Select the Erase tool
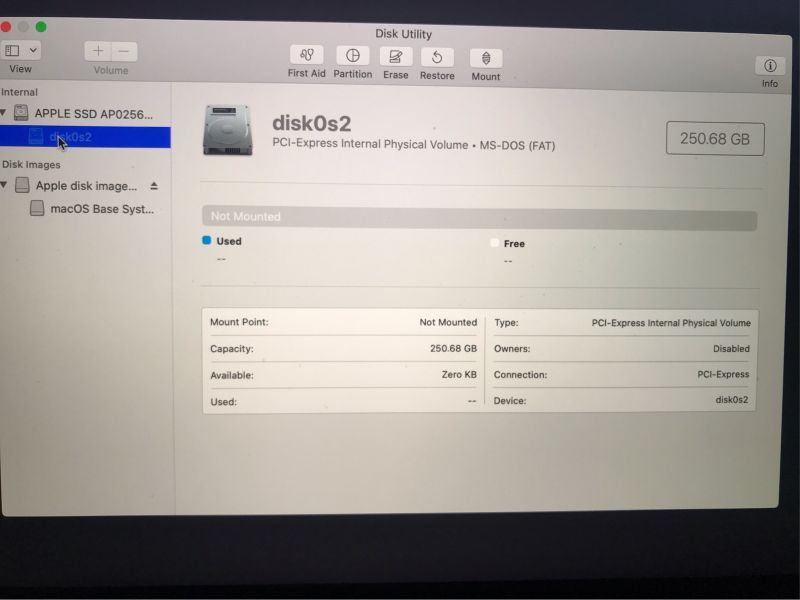The width and height of the screenshot is (800, 600). coord(396,57)
